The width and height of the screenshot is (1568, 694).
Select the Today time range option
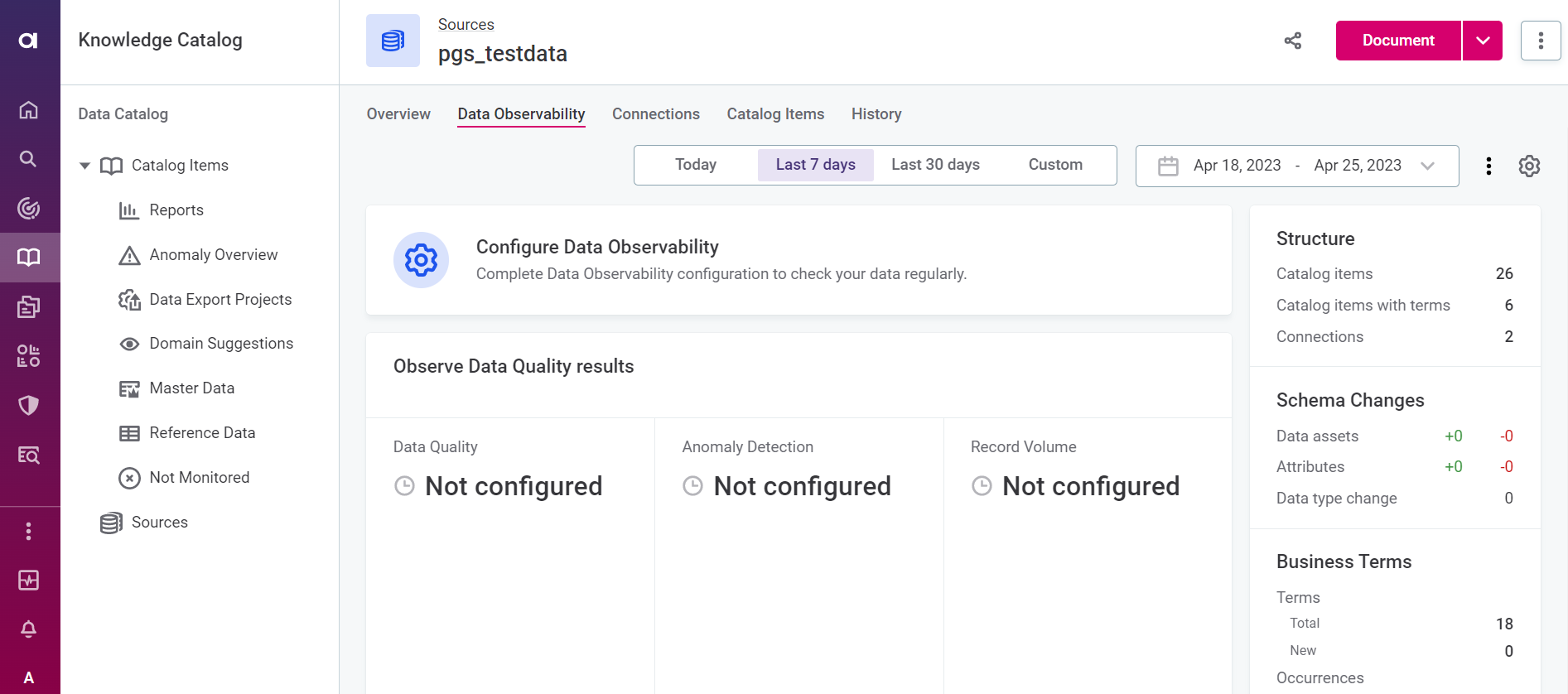(695, 165)
